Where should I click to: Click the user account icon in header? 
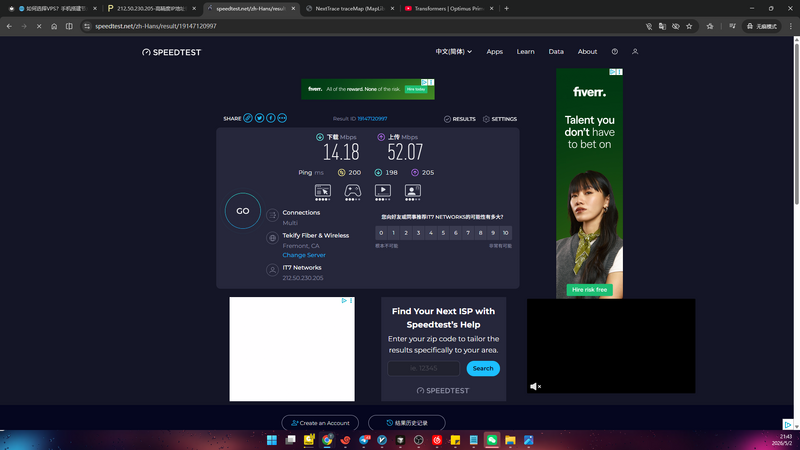pos(635,52)
